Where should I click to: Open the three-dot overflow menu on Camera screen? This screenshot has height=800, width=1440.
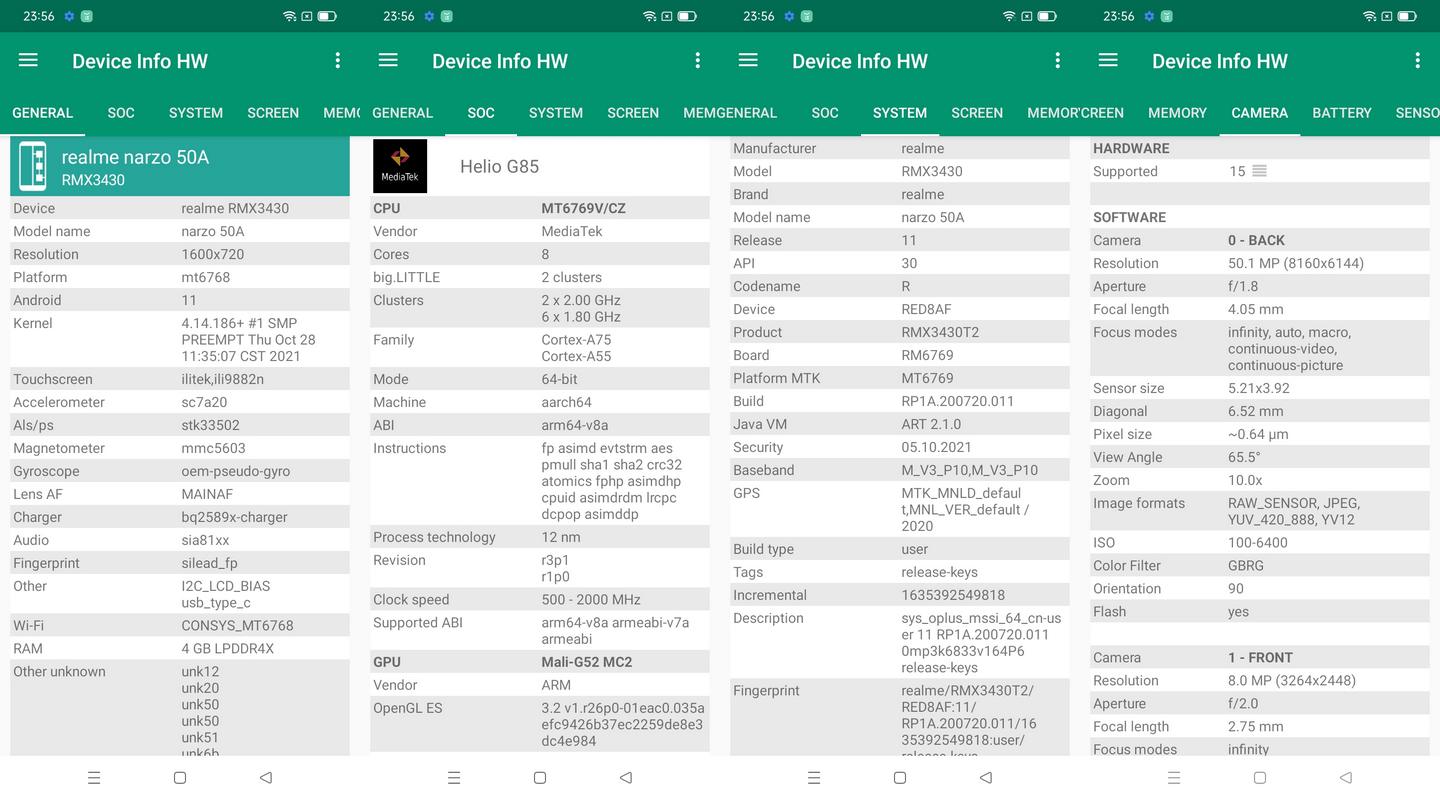point(1417,60)
